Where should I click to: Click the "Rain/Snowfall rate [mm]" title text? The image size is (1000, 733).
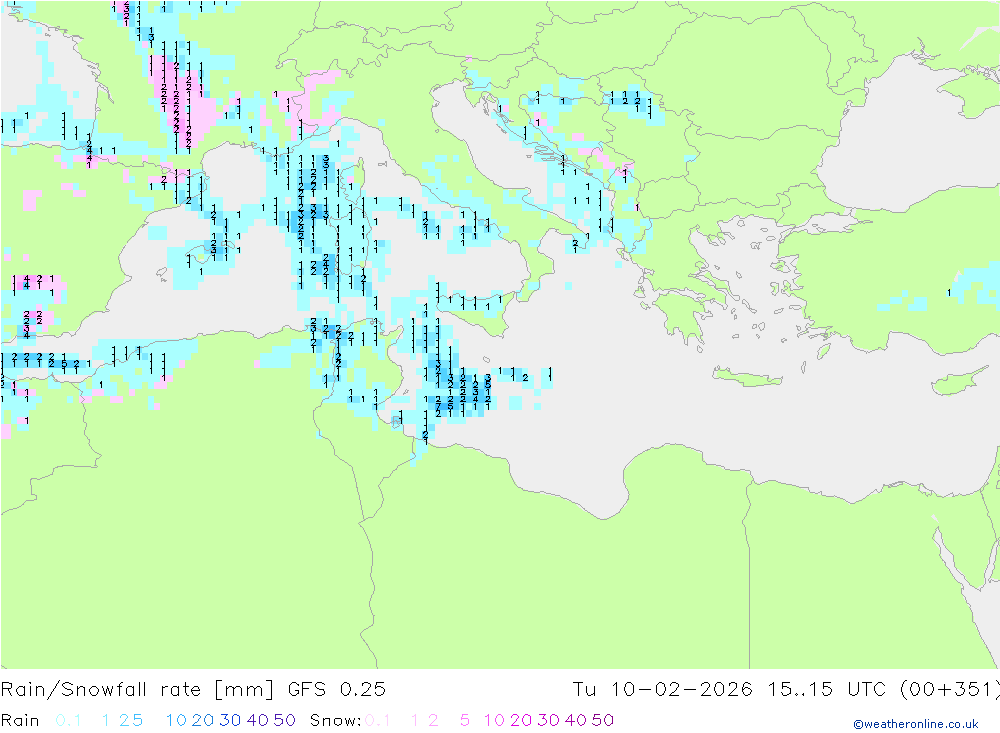tap(137, 690)
